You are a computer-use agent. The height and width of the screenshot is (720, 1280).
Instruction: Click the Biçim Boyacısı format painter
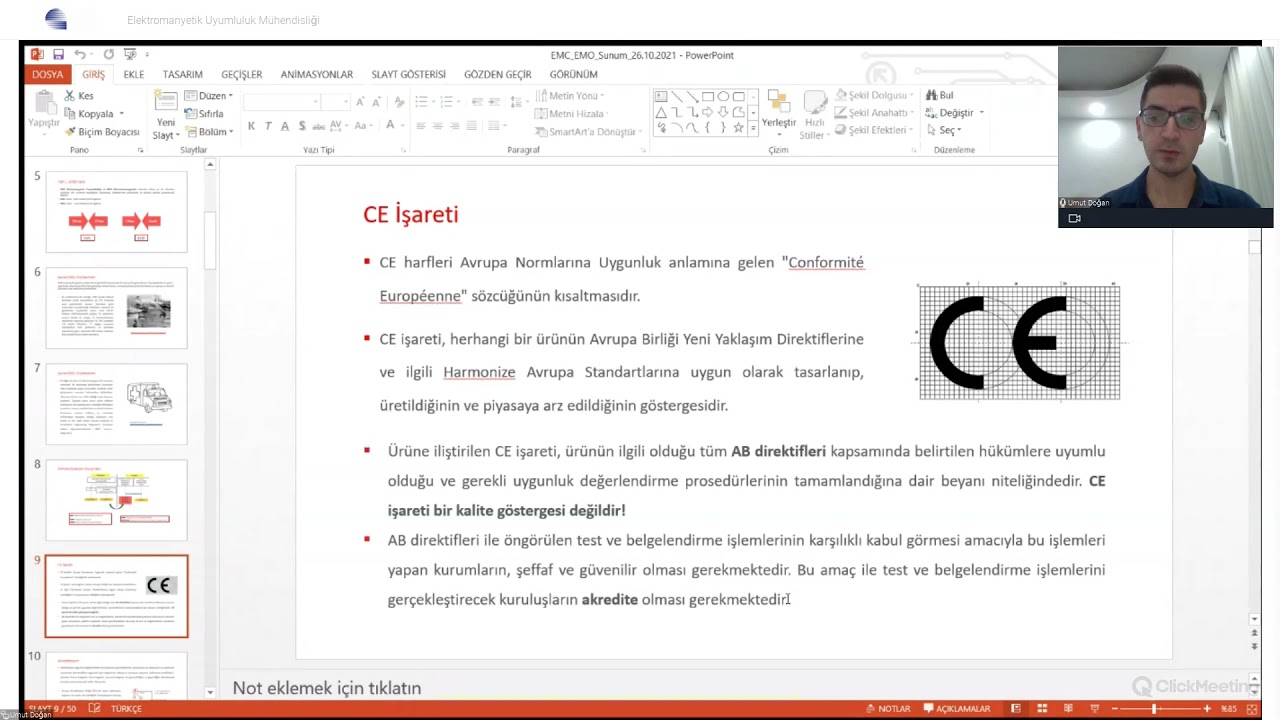(102, 132)
